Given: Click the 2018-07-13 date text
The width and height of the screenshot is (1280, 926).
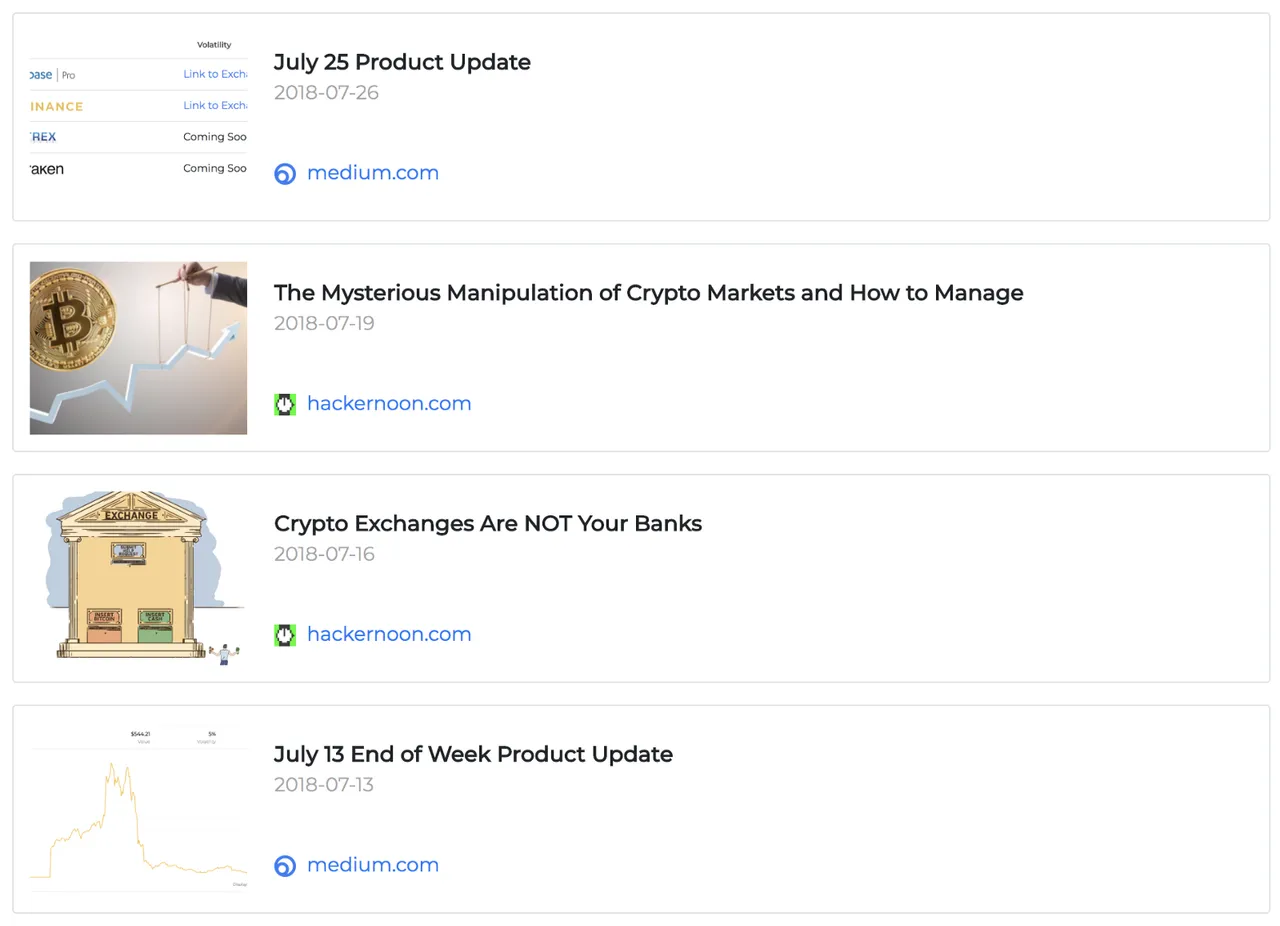Looking at the screenshot, I should 324,785.
